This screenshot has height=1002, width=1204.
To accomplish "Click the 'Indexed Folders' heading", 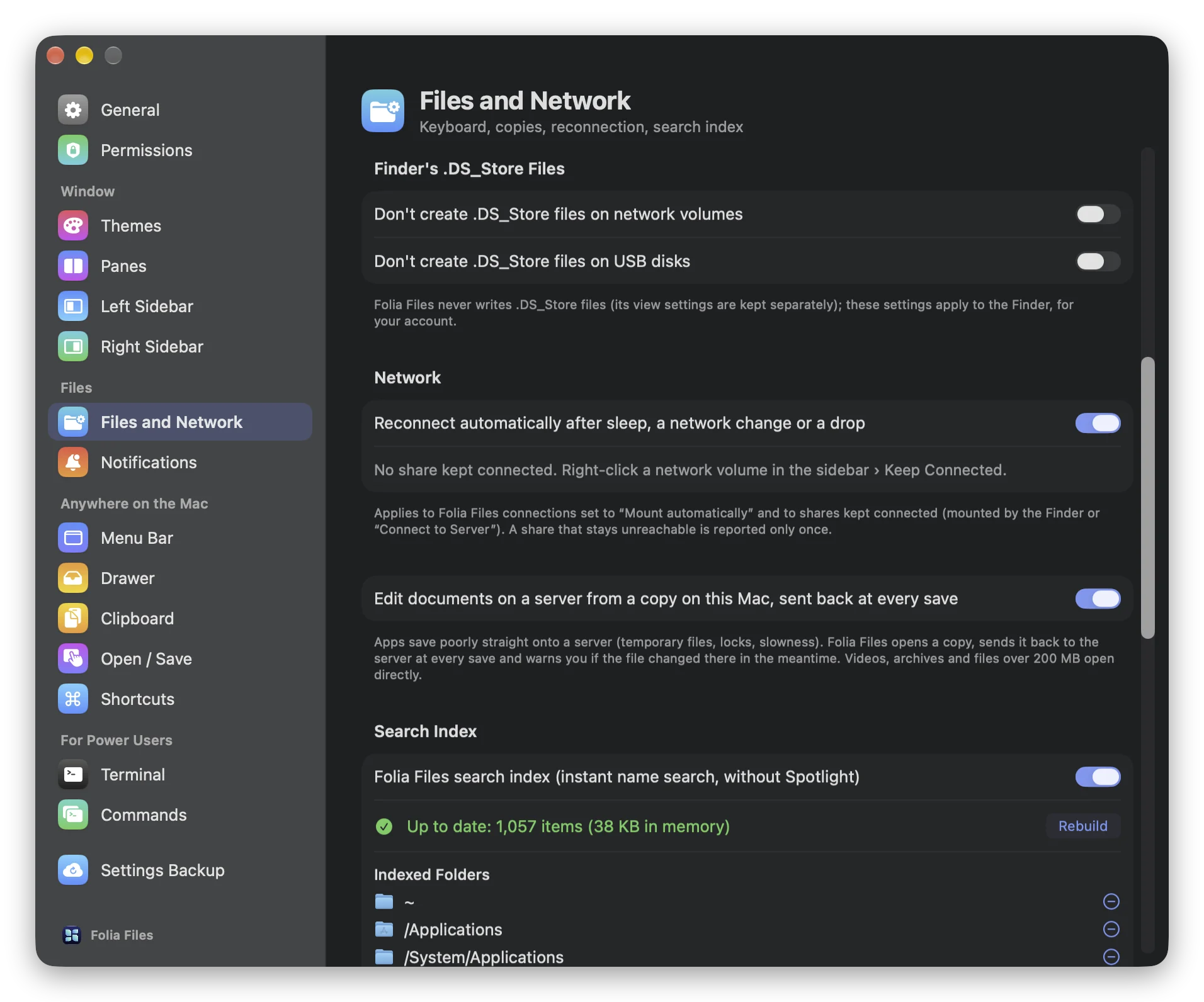I will tap(432, 875).
